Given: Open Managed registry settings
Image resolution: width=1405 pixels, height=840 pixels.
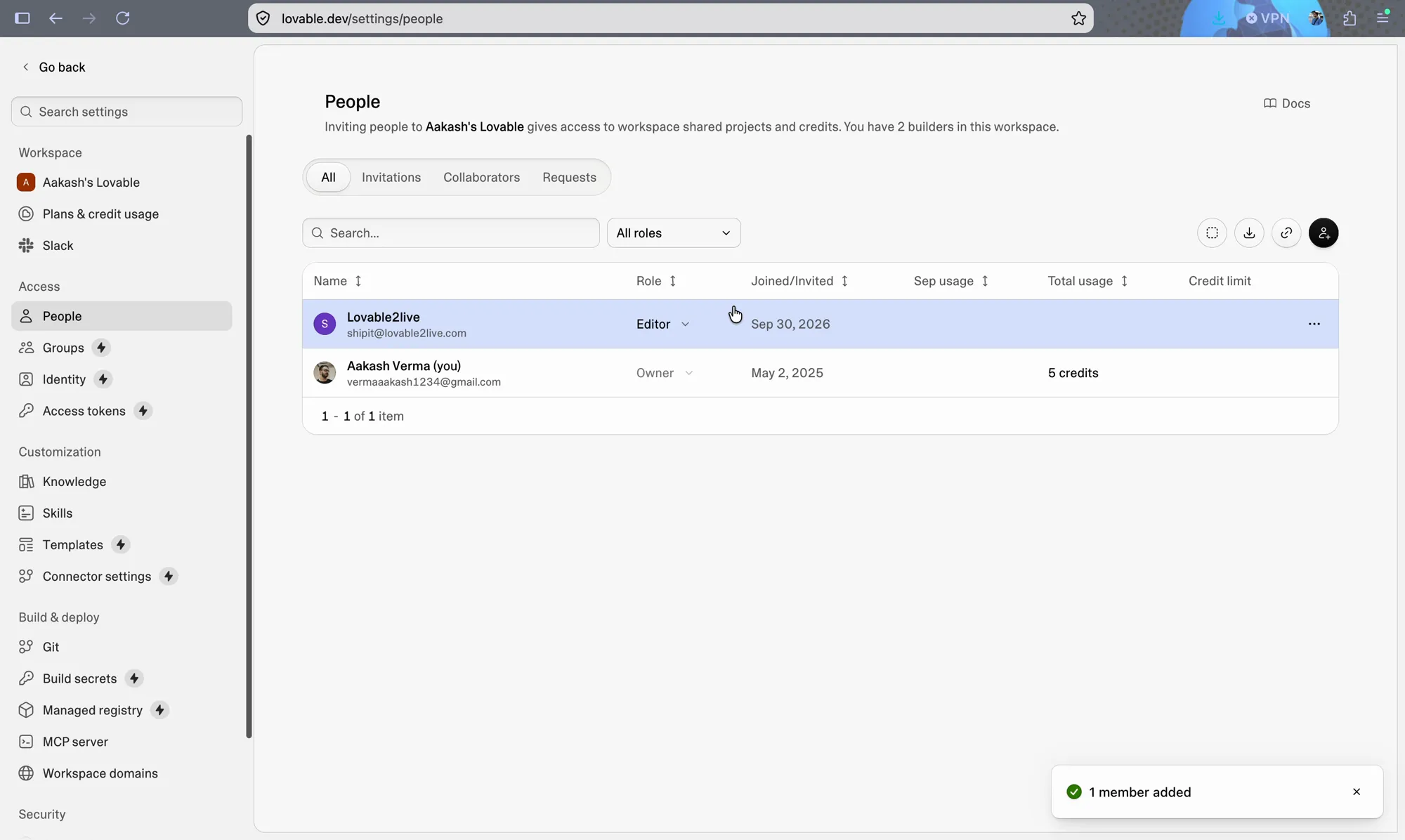Looking at the screenshot, I should point(122,710).
